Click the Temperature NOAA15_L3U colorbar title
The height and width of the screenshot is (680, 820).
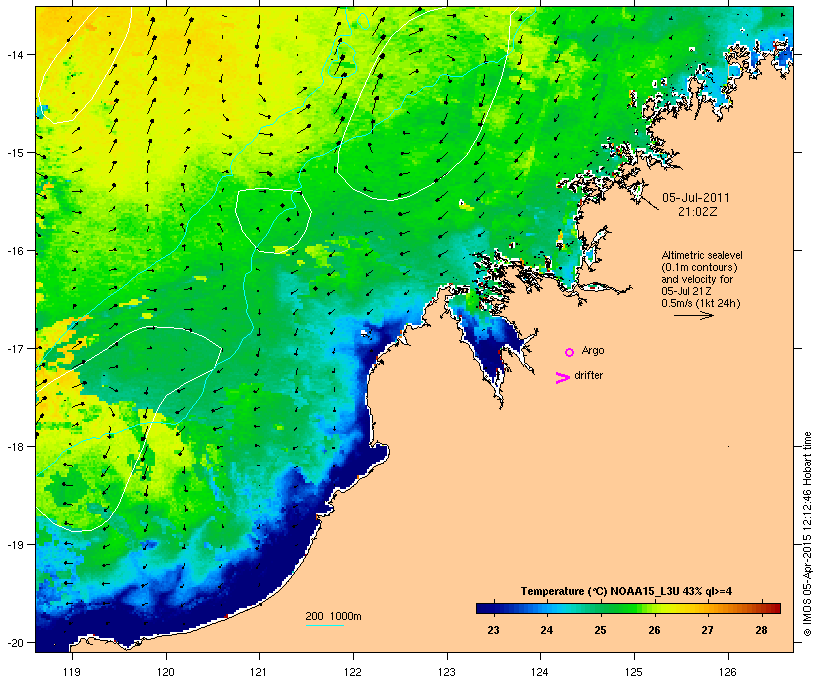(x=626, y=591)
